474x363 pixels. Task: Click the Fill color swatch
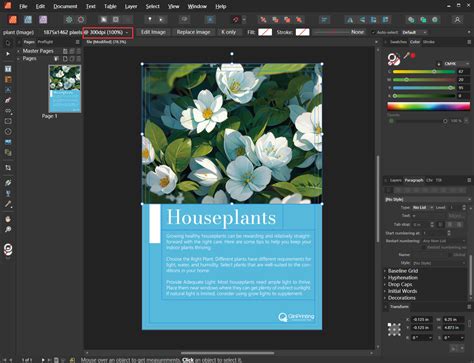[x=265, y=32]
